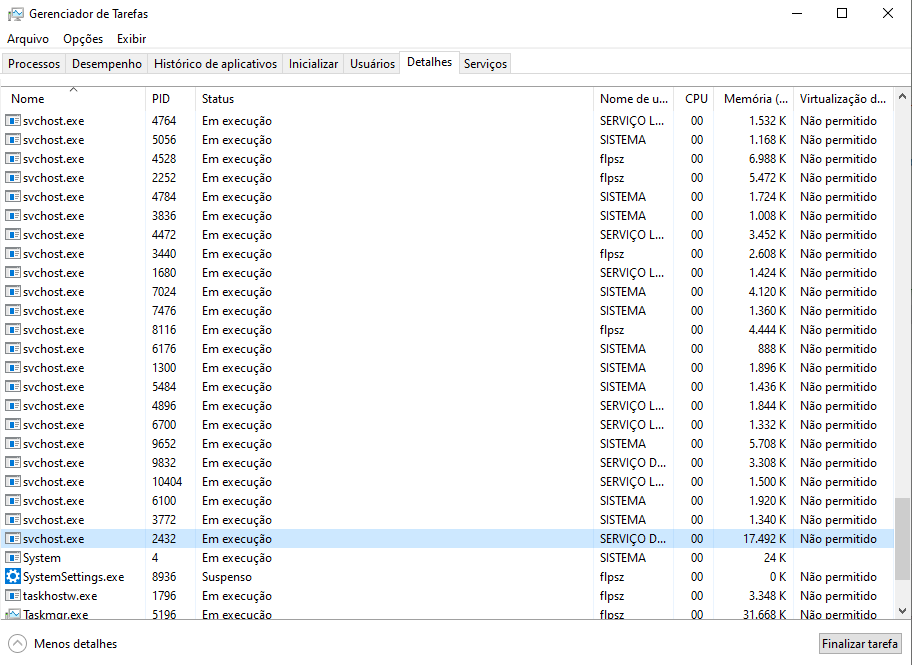The width and height of the screenshot is (912, 665).
Task: Open the Exibir menu
Action: click(x=131, y=38)
